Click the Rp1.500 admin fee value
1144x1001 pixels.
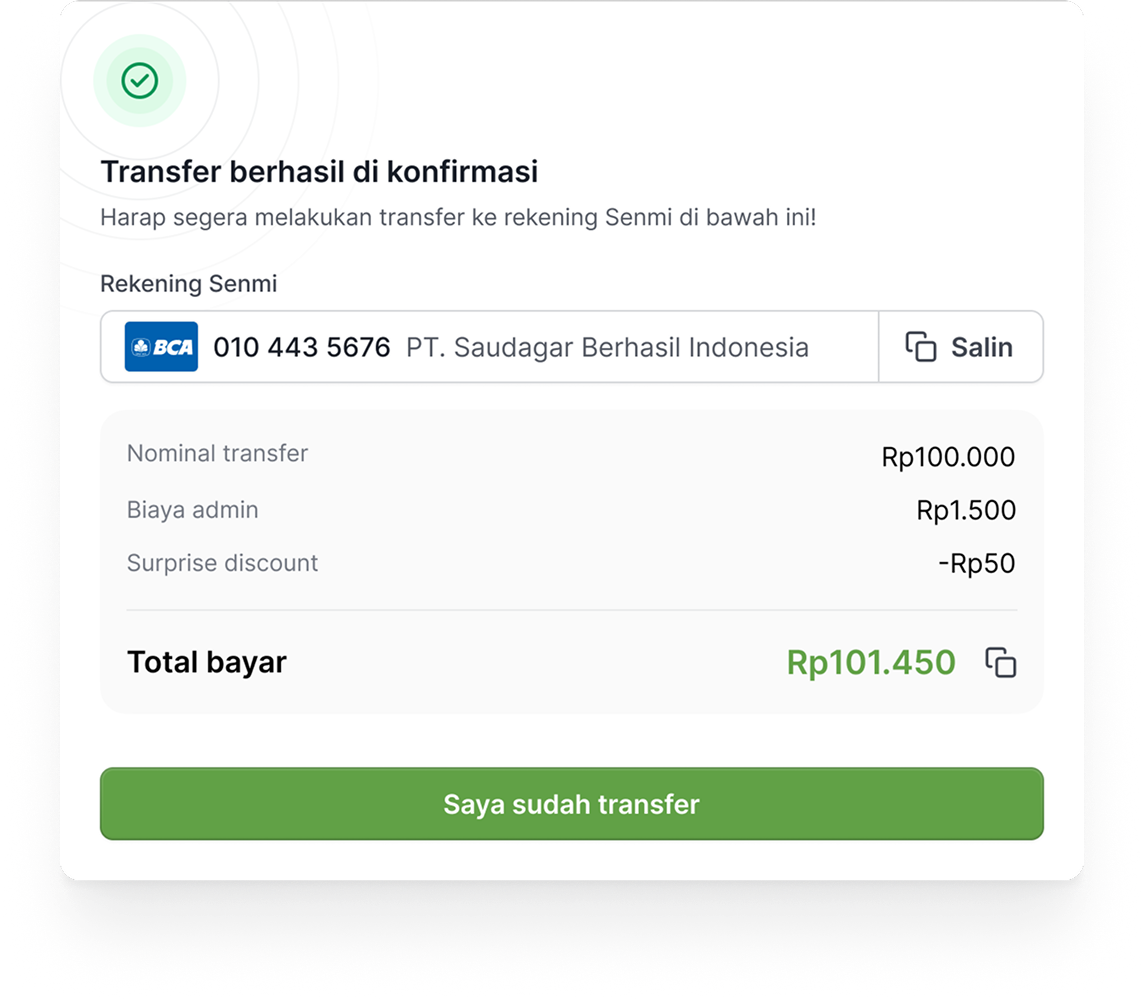click(x=965, y=510)
